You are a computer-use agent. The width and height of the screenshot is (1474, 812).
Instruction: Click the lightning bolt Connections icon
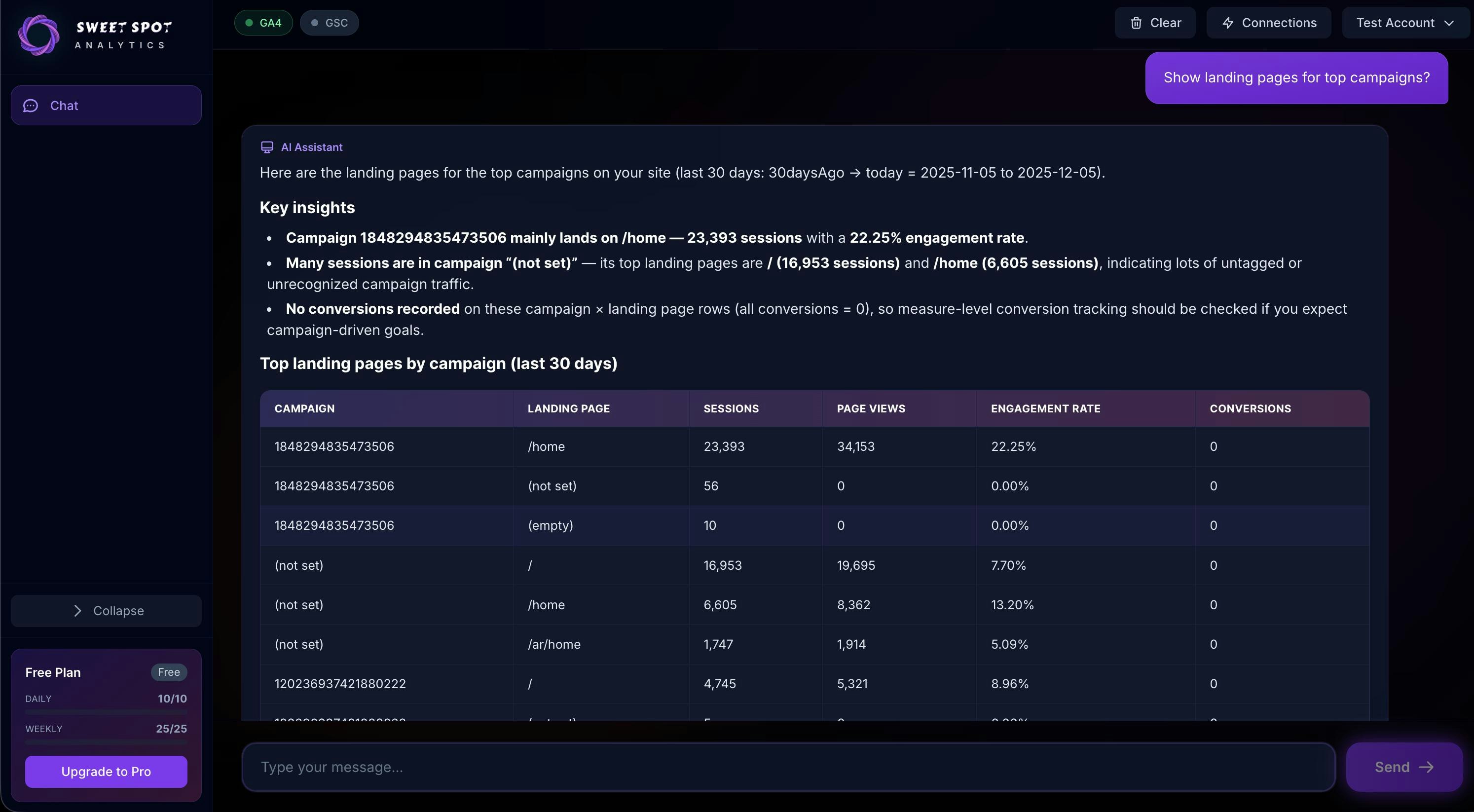pos(1227,23)
